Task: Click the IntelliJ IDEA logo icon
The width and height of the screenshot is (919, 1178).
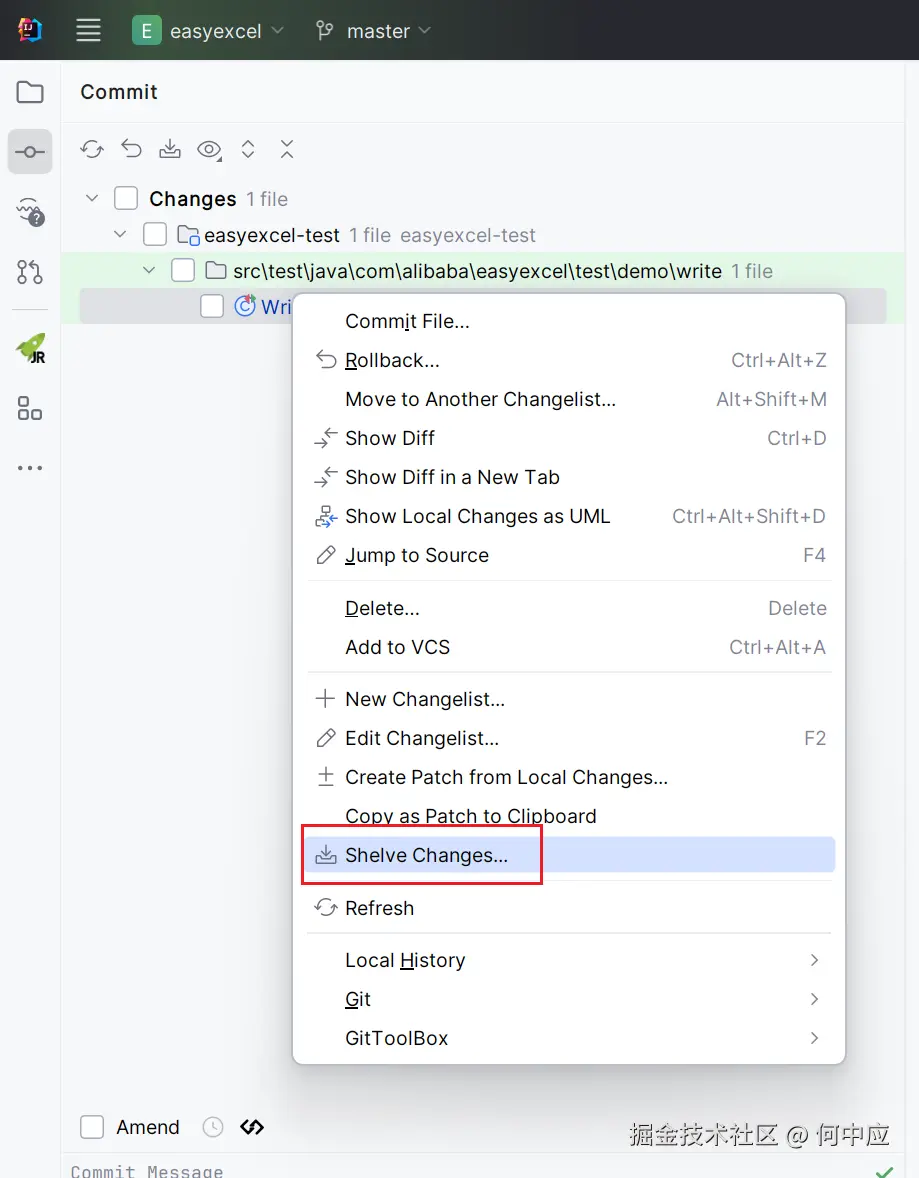Action: 30,30
